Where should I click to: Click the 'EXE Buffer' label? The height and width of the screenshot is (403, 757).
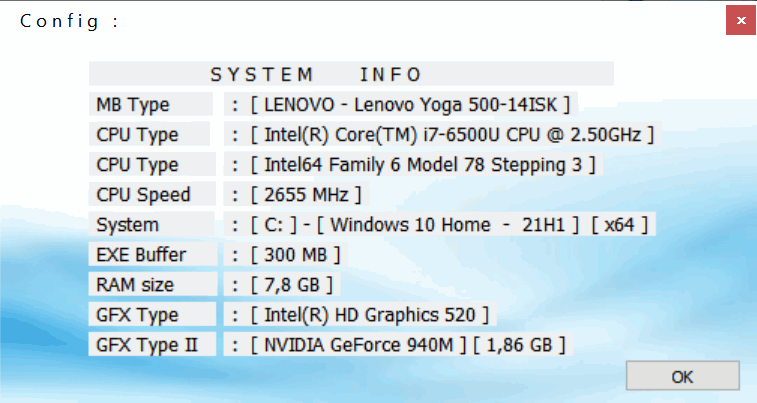[x=153, y=254]
